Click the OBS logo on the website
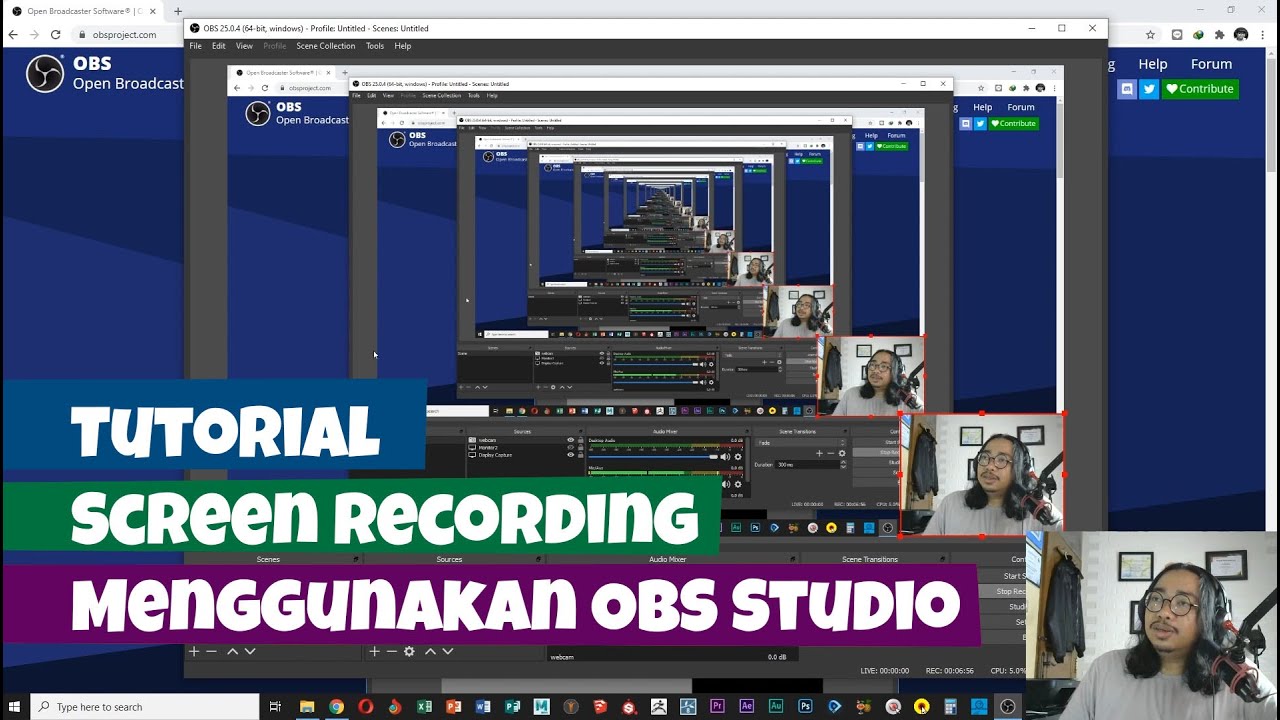Viewport: 1280px width, 720px height. click(x=45, y=73)
